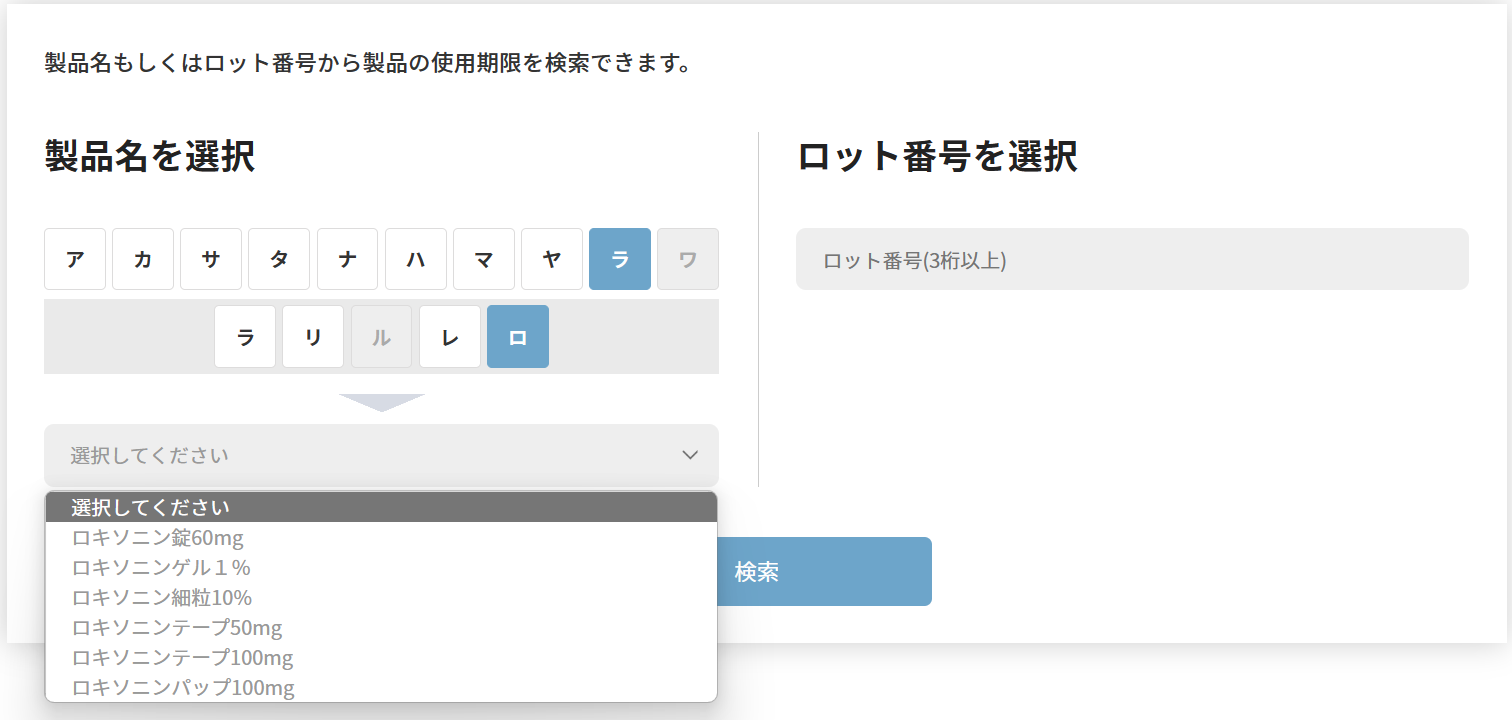
Task: Choose ロキソニンパップ100mg from the list
Action: [381, 688]
